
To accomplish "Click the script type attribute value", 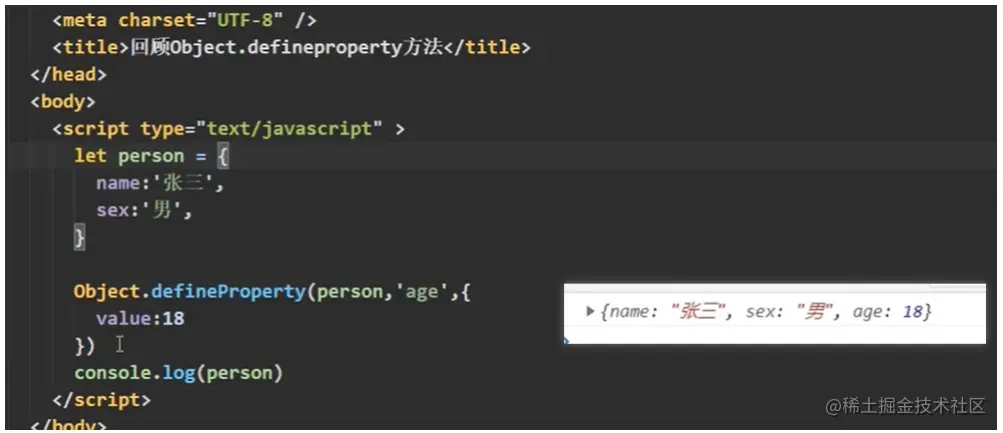I will tap(290, 128).
